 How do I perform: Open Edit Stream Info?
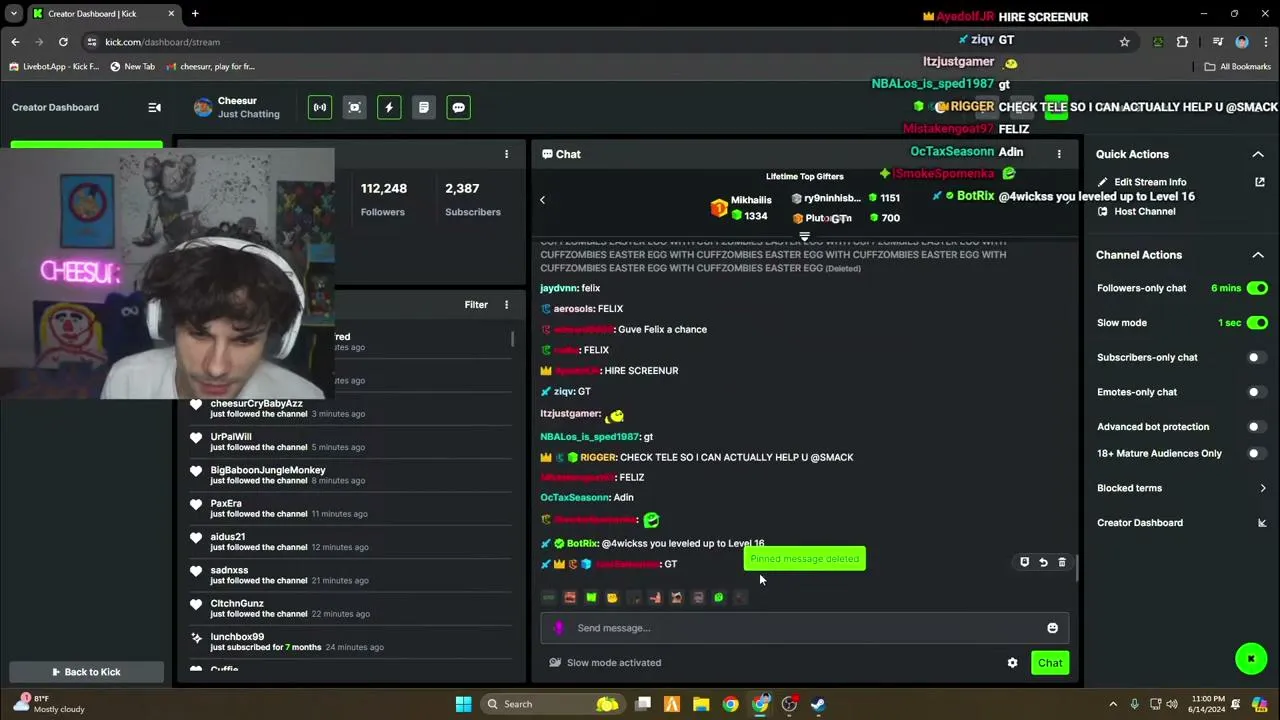[x=1150, y=182]
